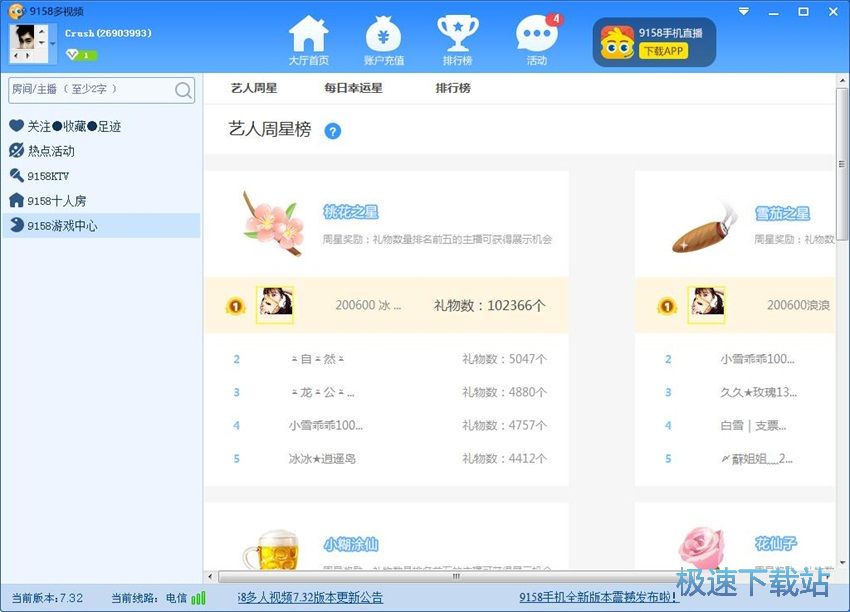The height and width of the screenshot is (612, 850).
Task: Click gold rank 1 medal in 桃花之星 card
Action: coord(235,306)
